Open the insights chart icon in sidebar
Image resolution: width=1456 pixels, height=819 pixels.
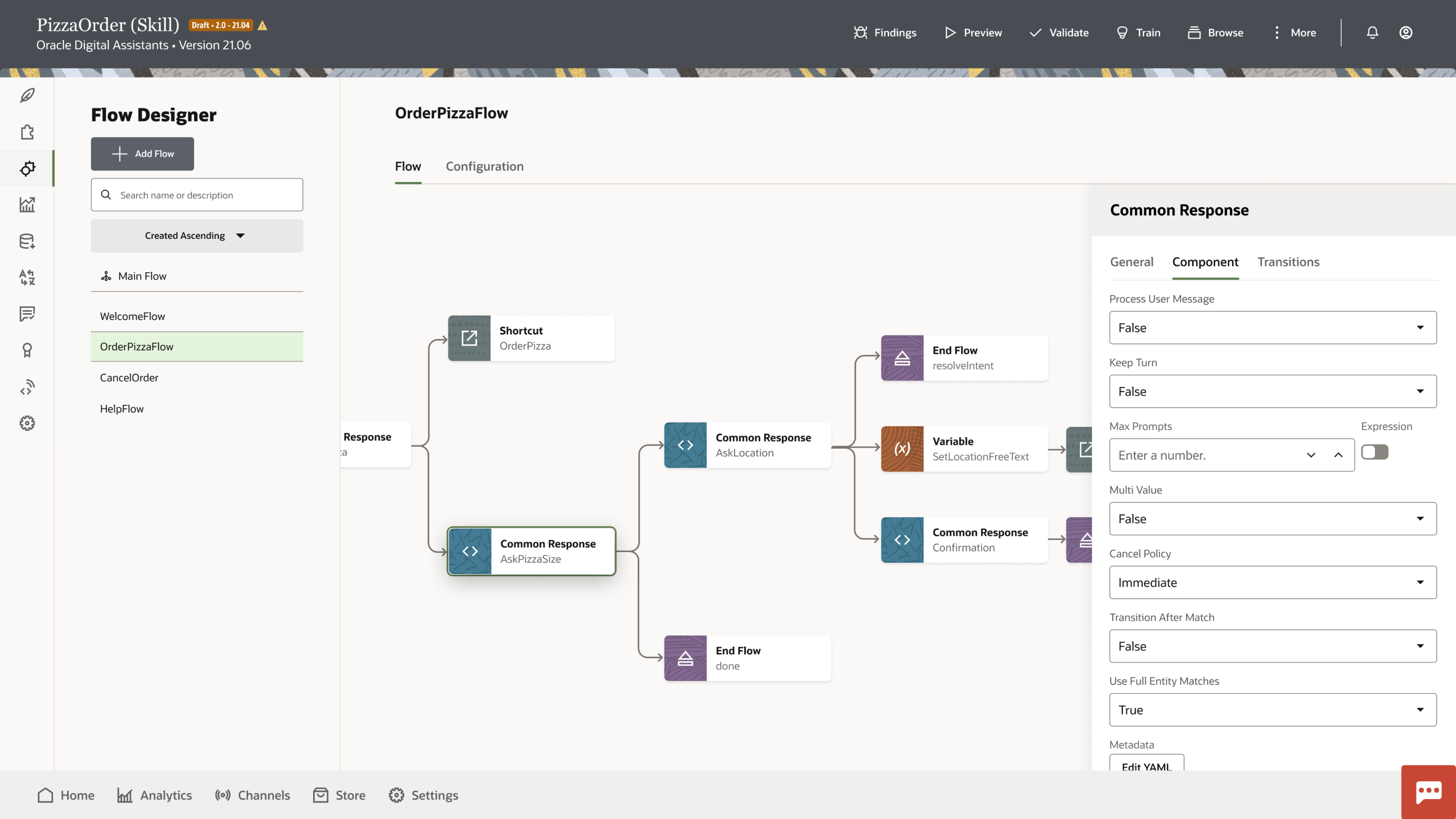(27, 204)
